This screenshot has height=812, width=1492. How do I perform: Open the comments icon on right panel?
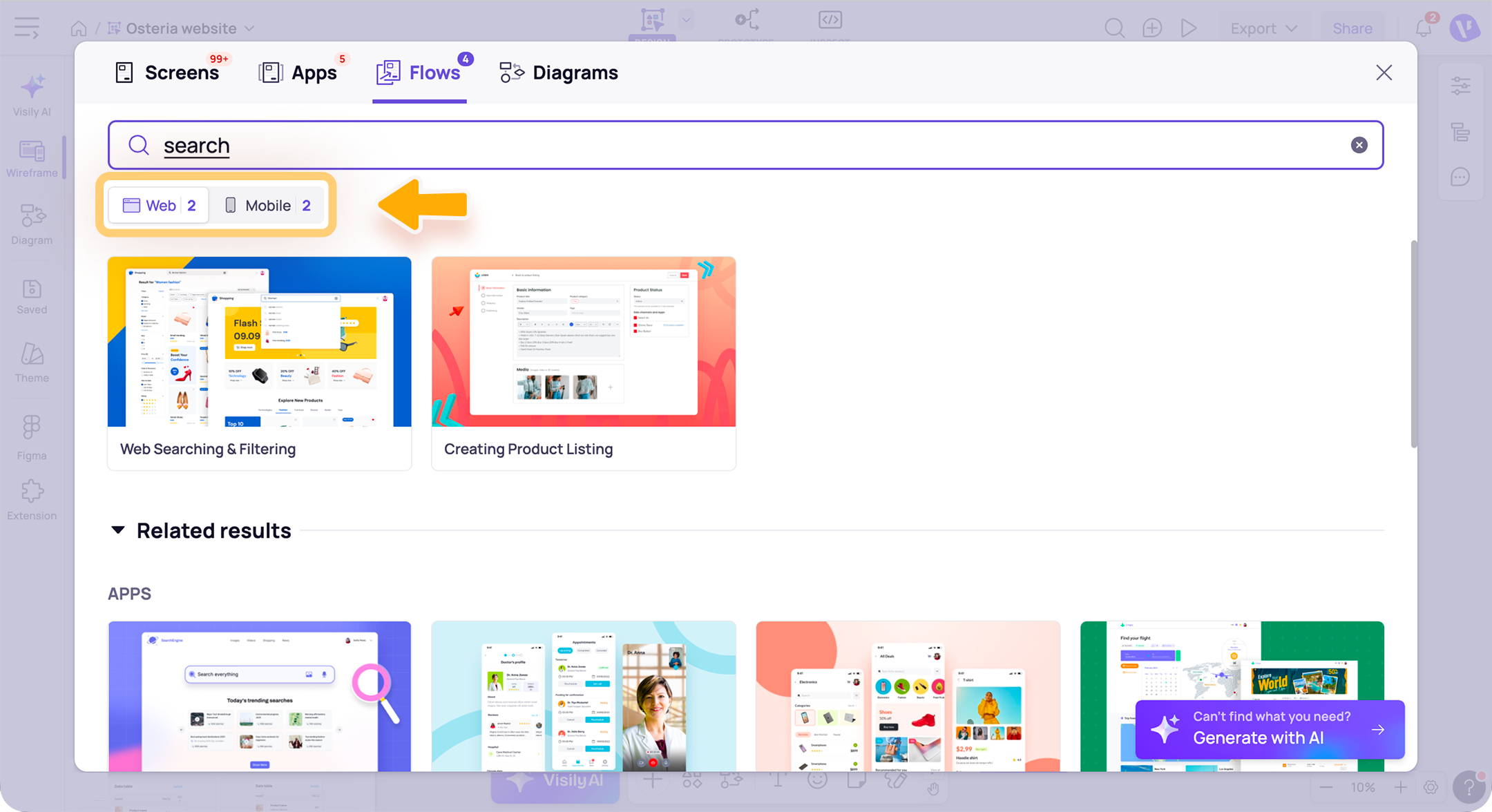point(1461,177)
